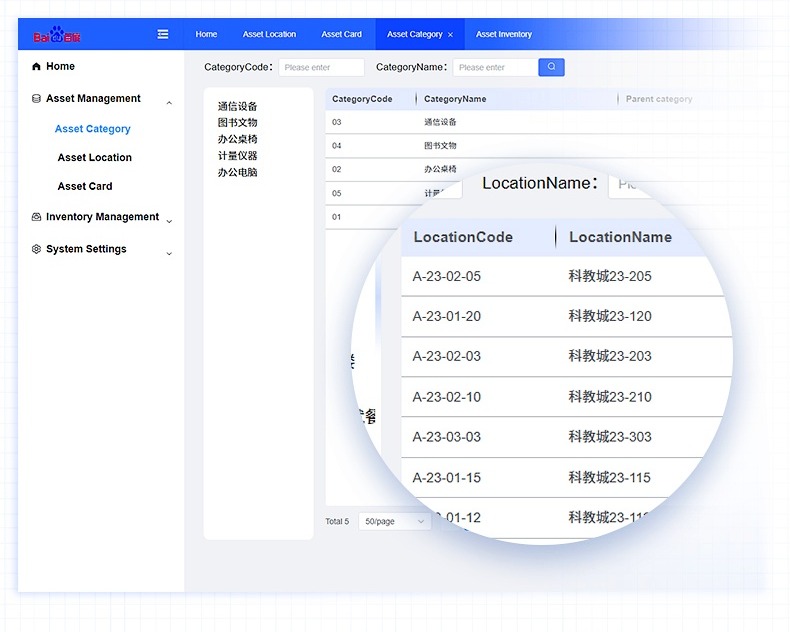
Task: Click the Baidu logo in header
Action: pyautogui.click(x=57, y=35)
